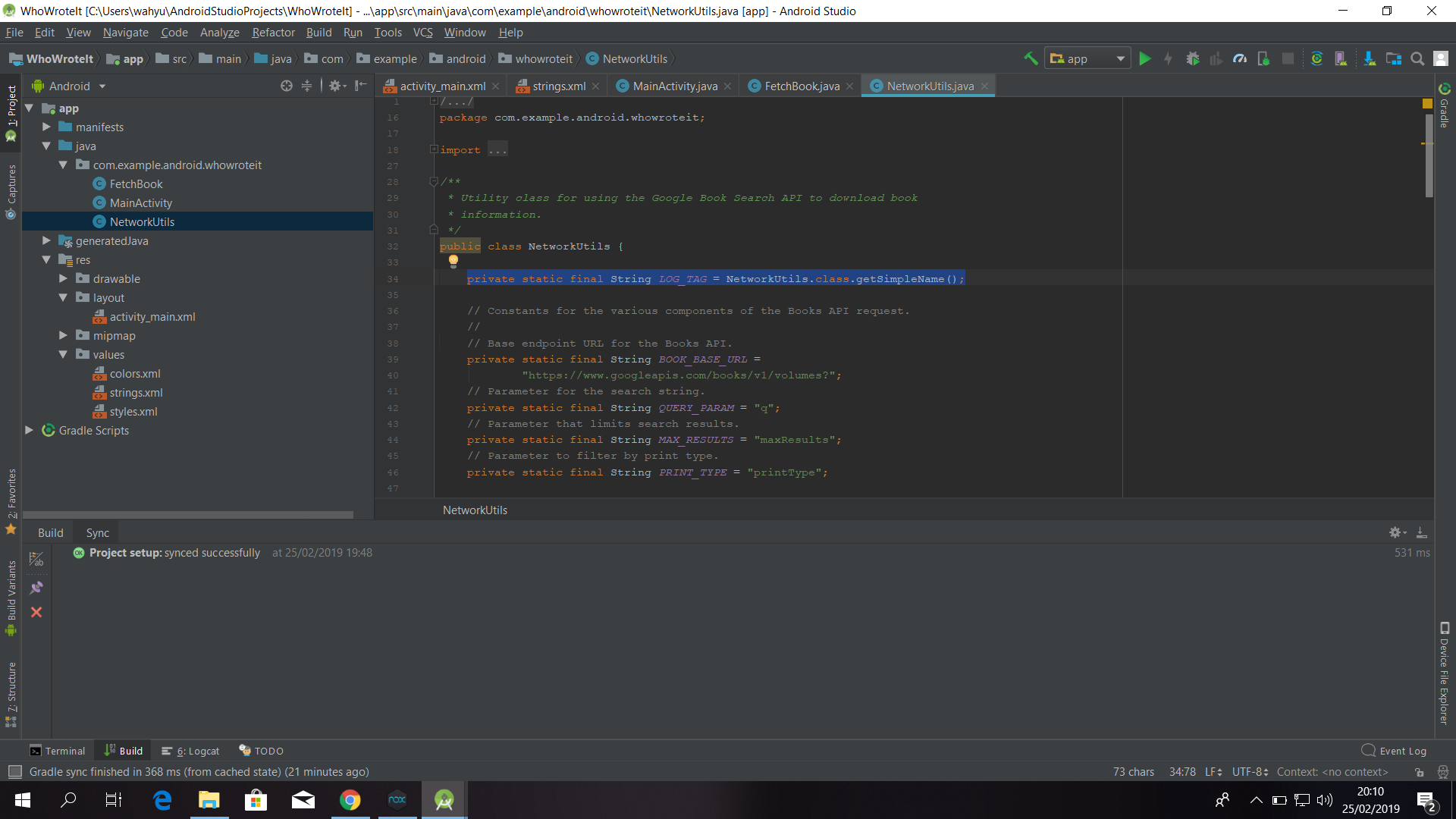The width and height of the screenshot is (1456, 819).
Task: Open the AVD Manager icon
Action: tap(1341, 59)
